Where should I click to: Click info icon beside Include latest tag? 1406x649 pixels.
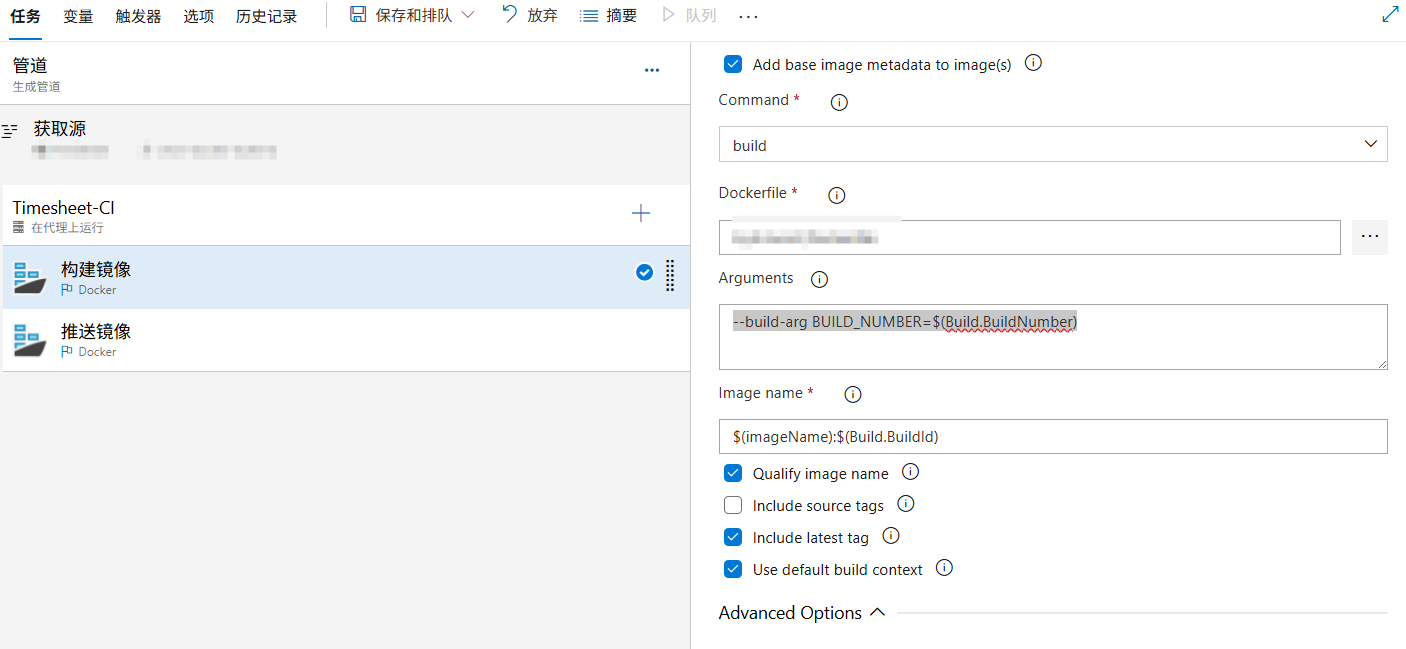coord(891,535)
